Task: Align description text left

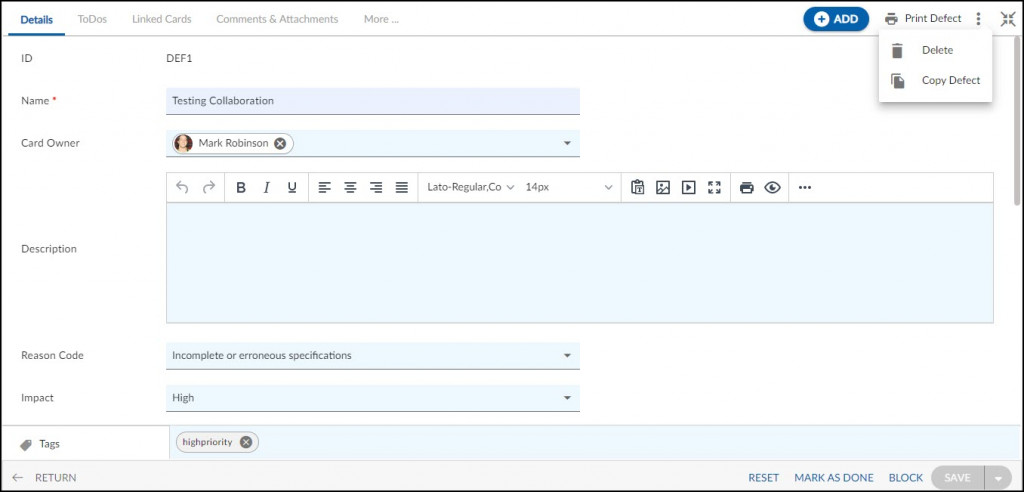Action: 325,188
